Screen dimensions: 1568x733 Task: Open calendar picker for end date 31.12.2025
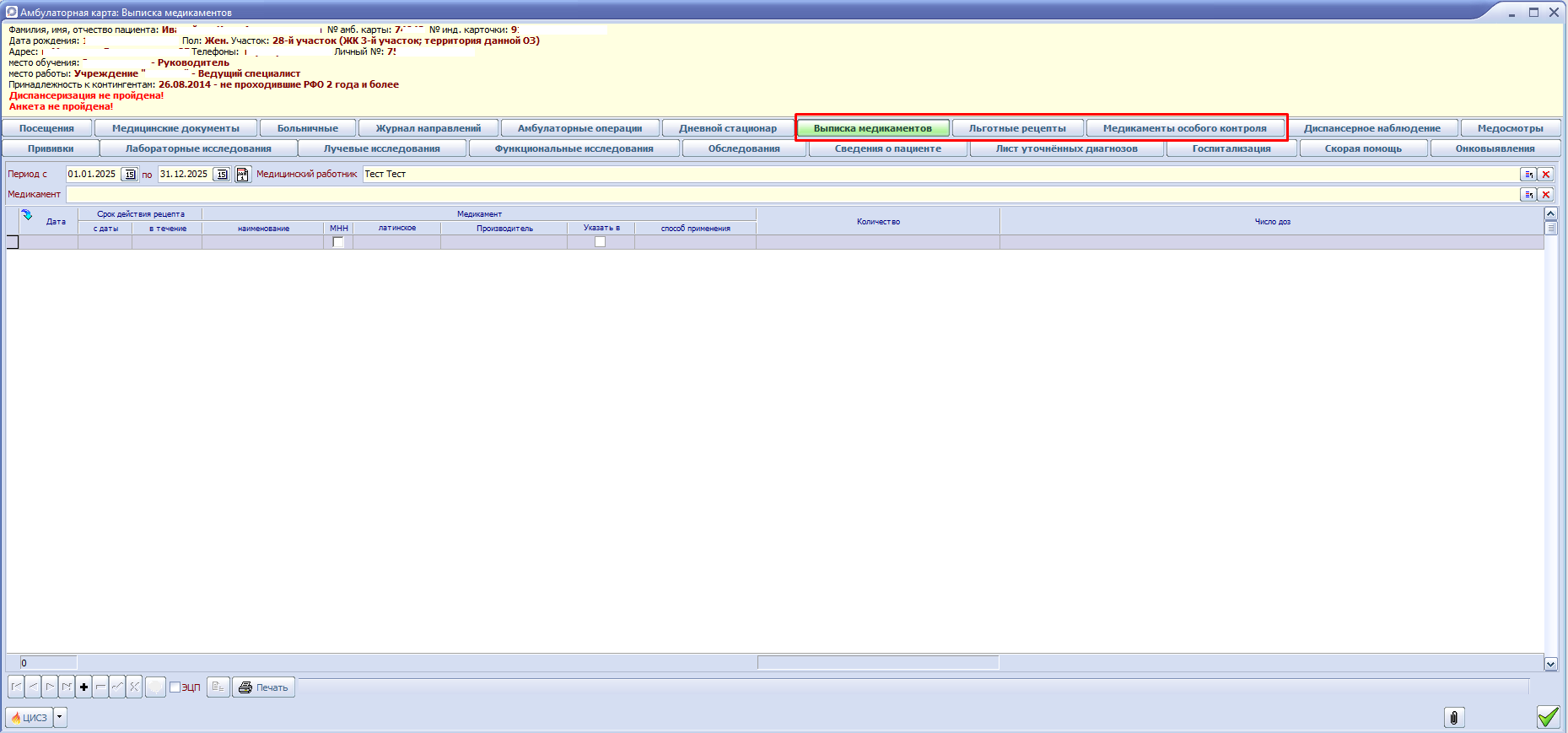click(222, 175)
